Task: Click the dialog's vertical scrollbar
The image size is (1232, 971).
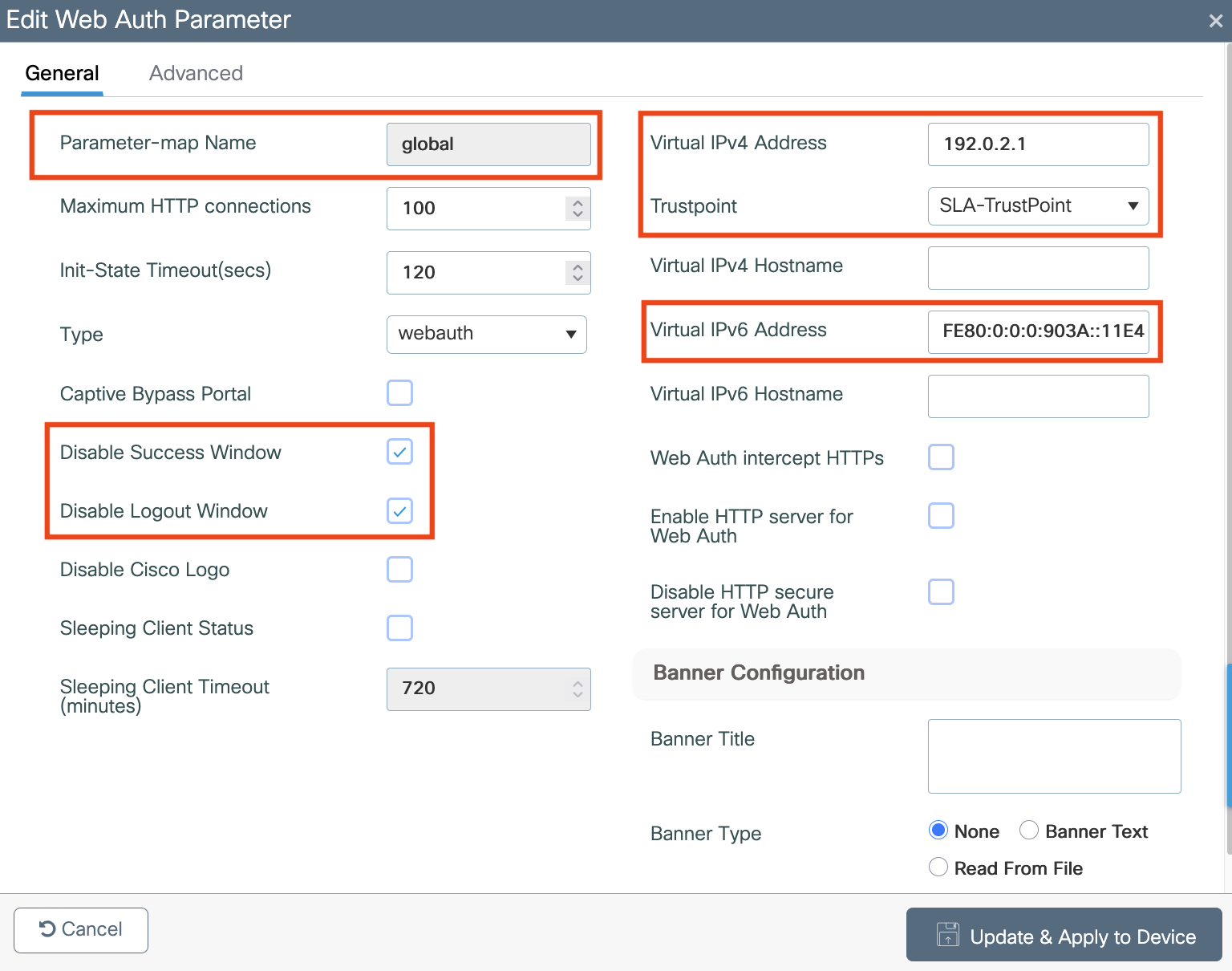Action: [x=1228, y=734]
